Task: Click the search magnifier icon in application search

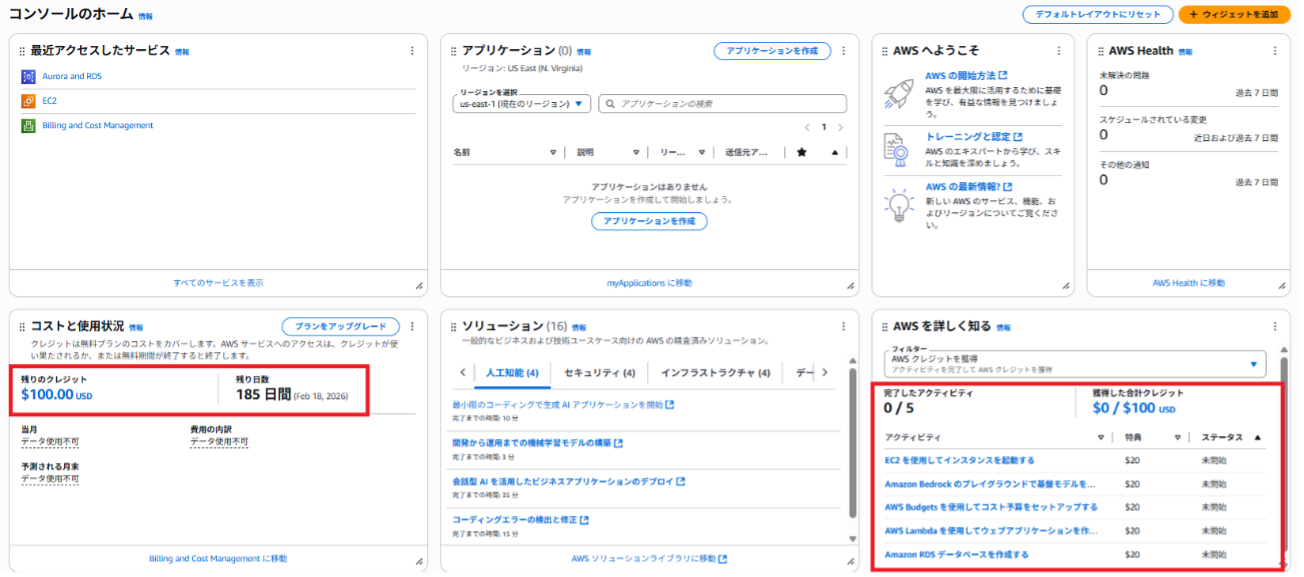Action: [609, 104]
